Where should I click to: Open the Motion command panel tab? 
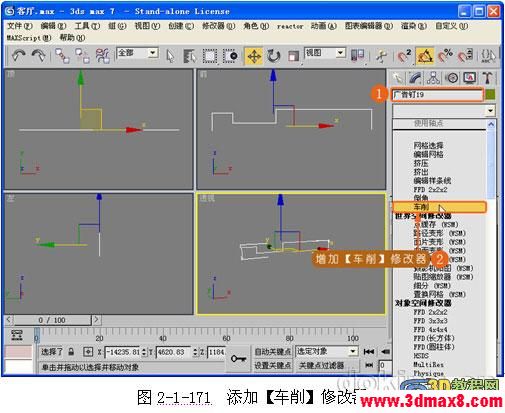tap(452, 78)
